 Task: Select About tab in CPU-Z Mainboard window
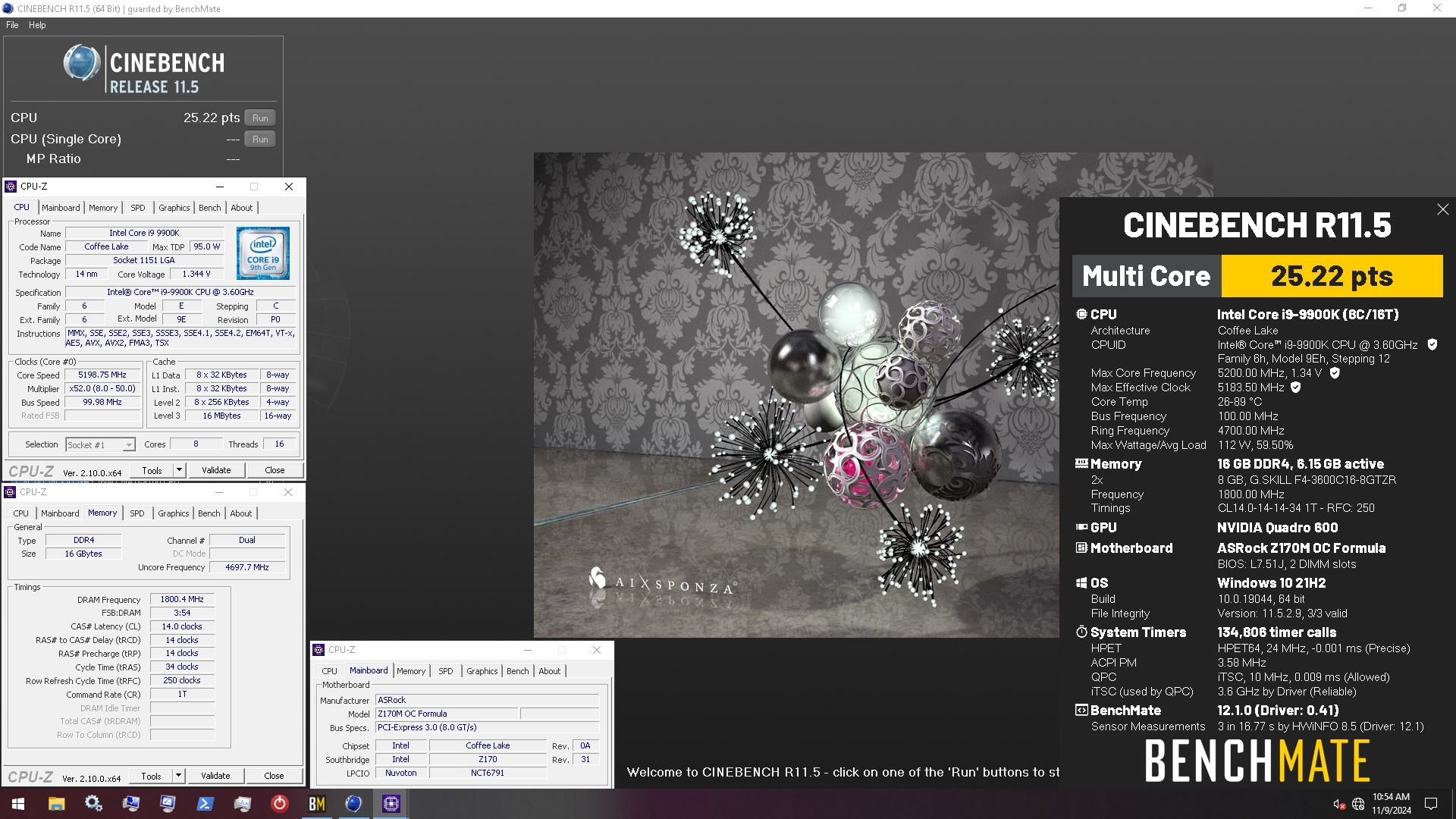pyautogui.click(x=550, y=671)
